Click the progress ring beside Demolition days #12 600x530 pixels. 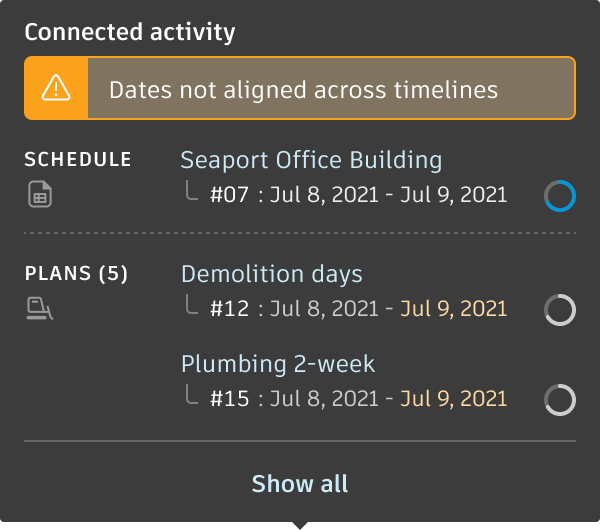(559, 310)
